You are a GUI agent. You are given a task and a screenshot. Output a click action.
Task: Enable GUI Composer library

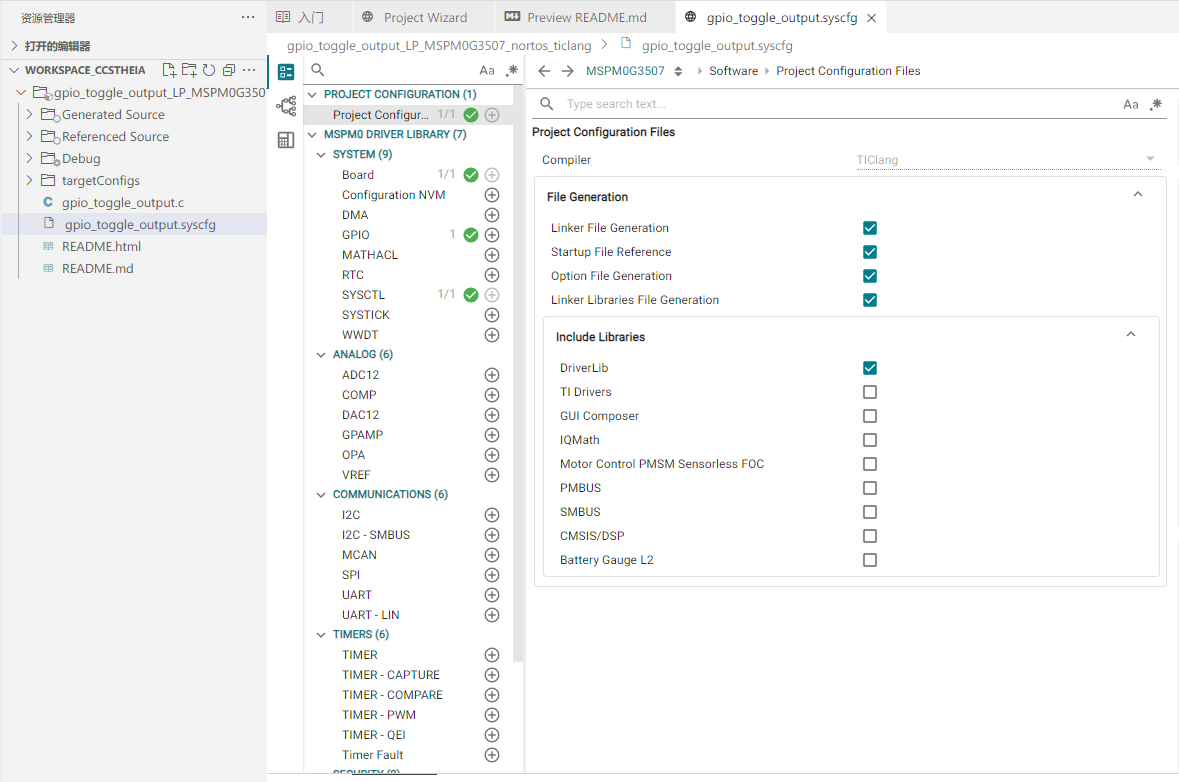(x=870, y=416)
